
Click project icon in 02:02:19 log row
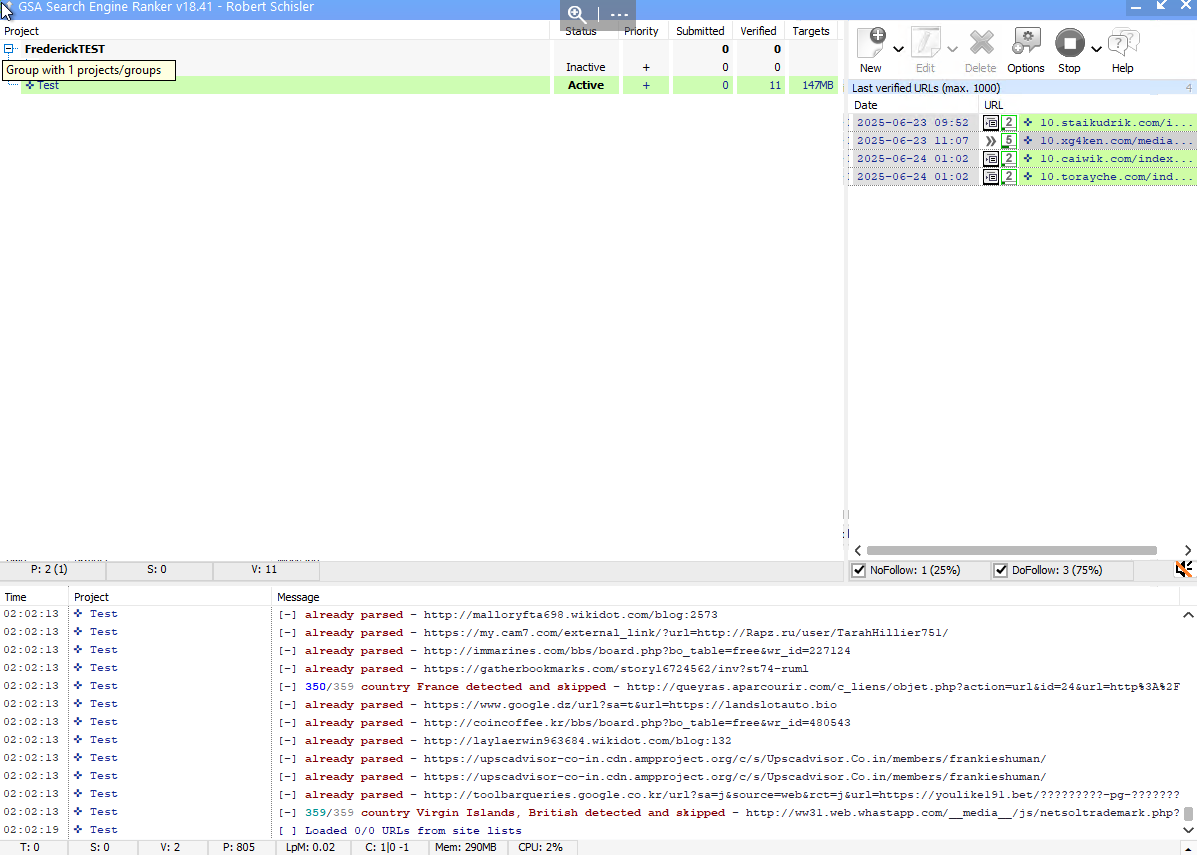(x=78, y=830)
